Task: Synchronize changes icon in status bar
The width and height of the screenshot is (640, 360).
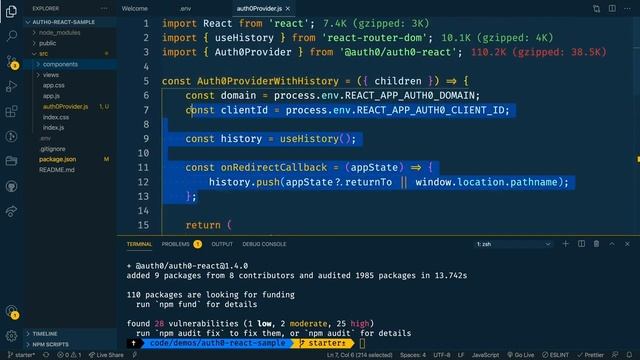Action: point(46,355)
